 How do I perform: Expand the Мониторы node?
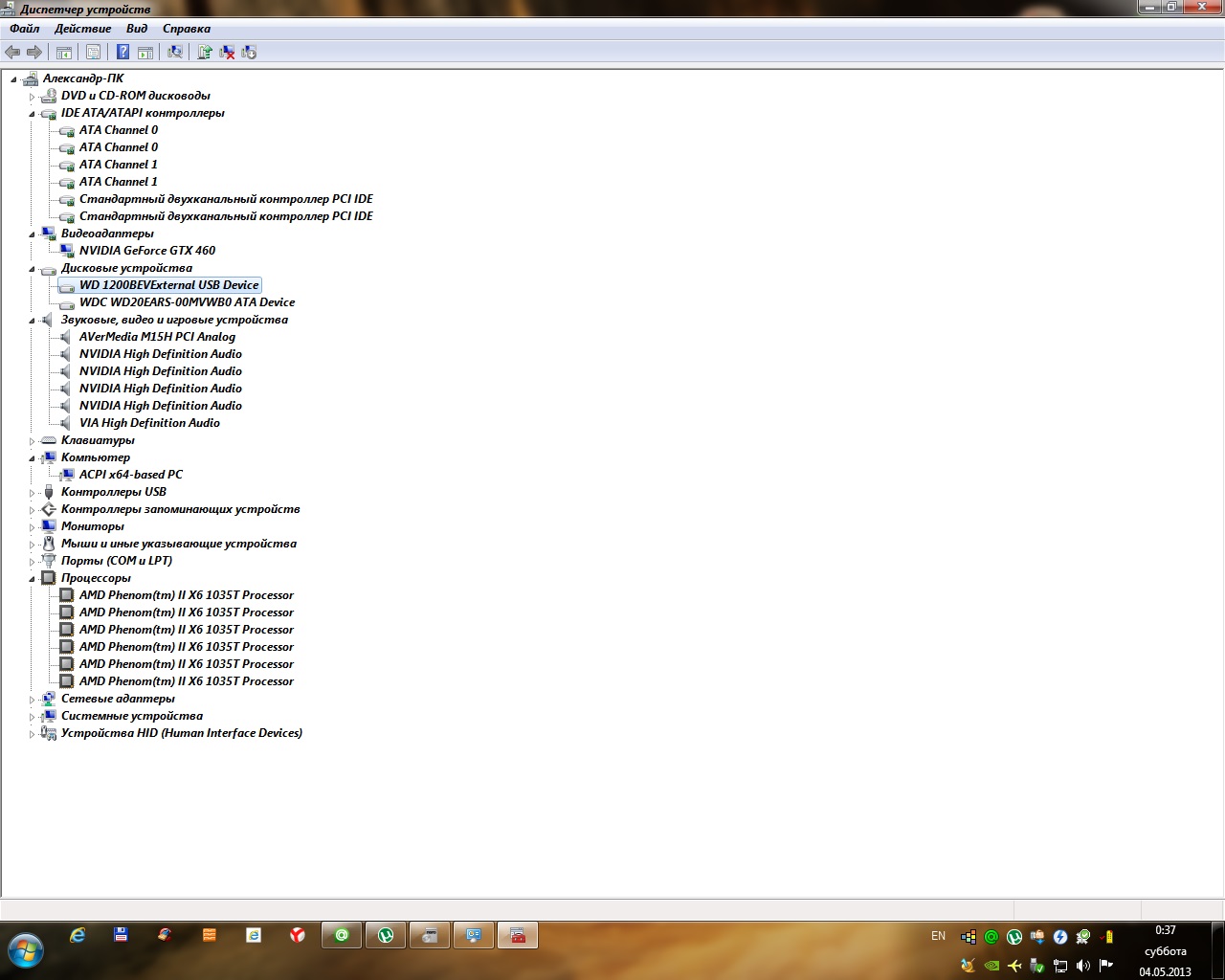(x=32, y=527)
